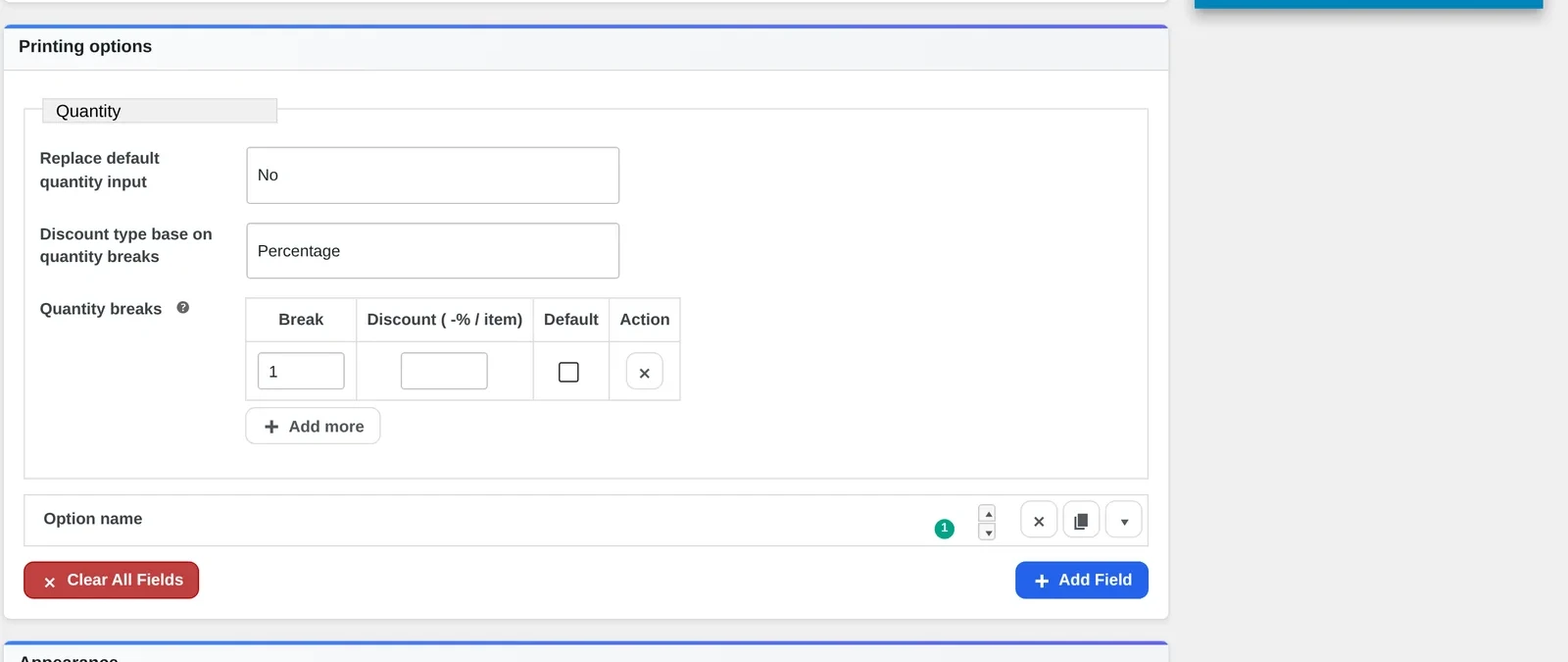Click the Discount ( -% / item) column header
The image size is (1568, 662).
[445, 320]
